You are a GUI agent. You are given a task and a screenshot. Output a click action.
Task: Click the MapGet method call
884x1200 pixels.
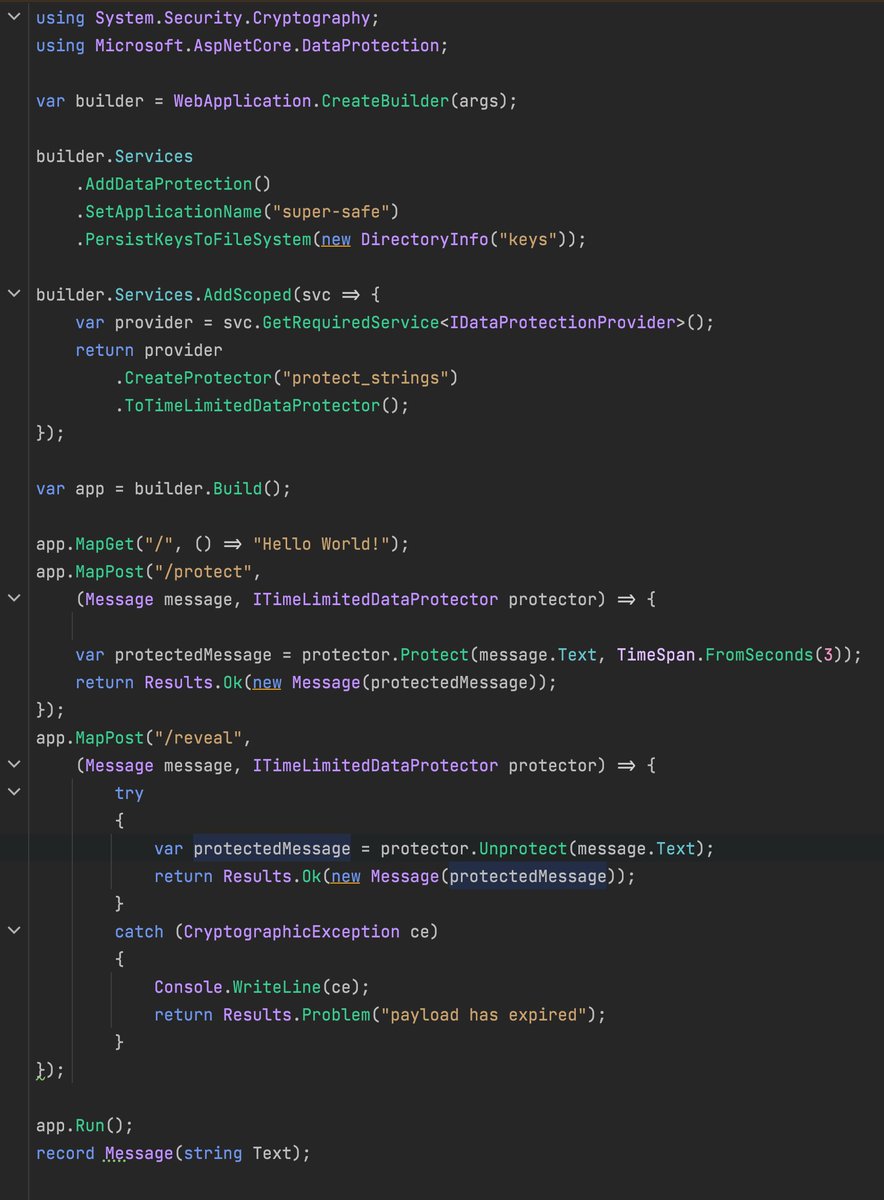(x=105, y=543)
